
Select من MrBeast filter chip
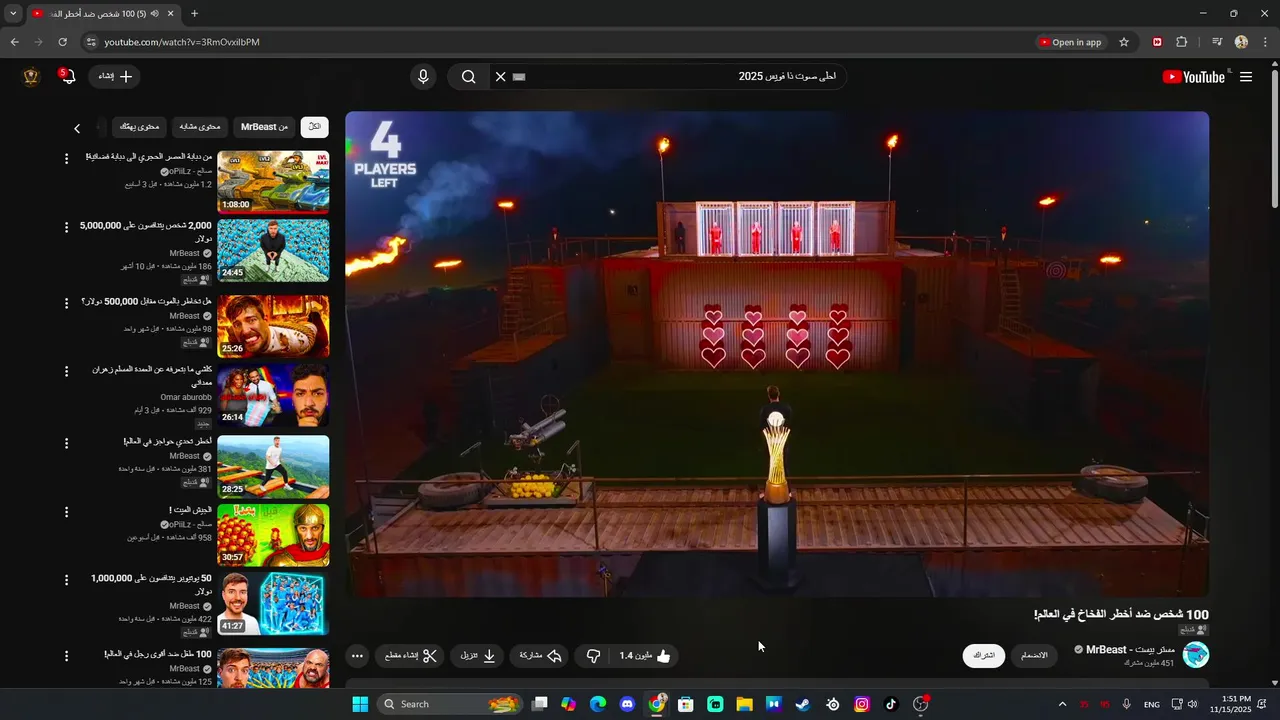pyautogui.click(x=264, y=127)
